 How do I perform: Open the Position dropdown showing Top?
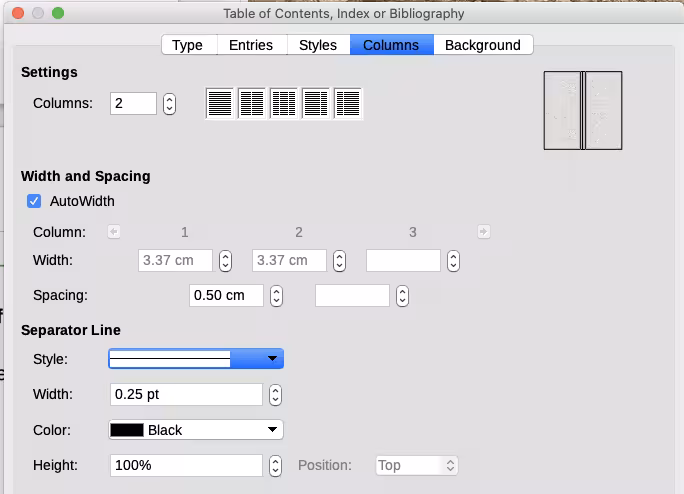point(416,466)
